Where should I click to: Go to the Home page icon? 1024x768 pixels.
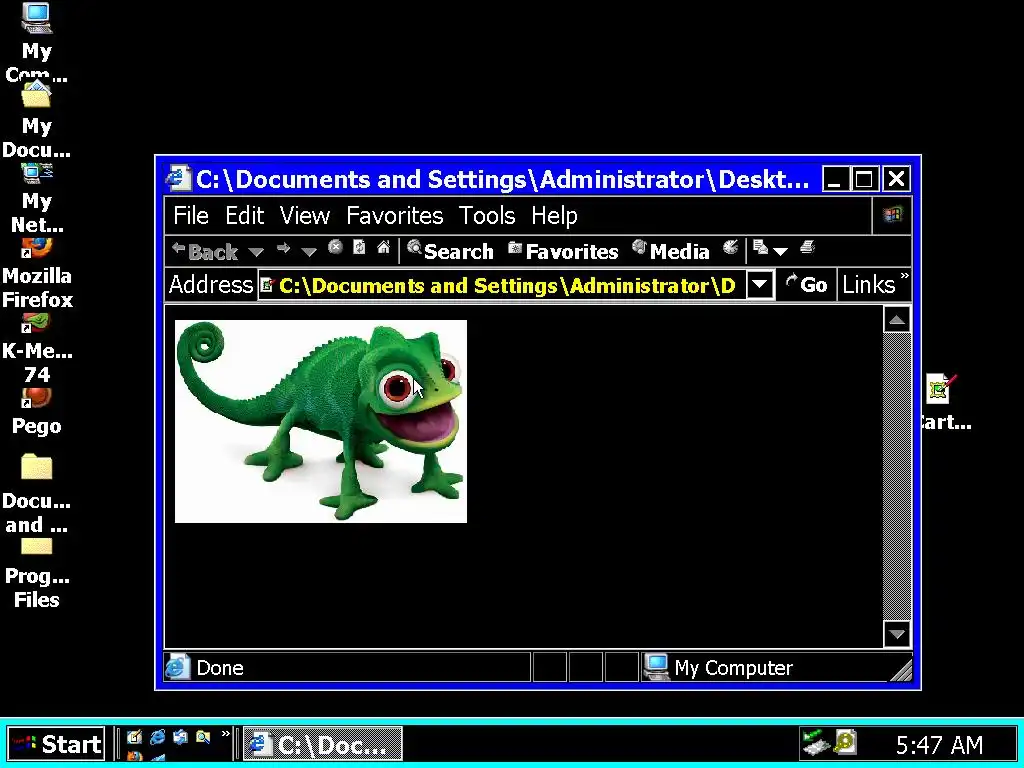383,248
